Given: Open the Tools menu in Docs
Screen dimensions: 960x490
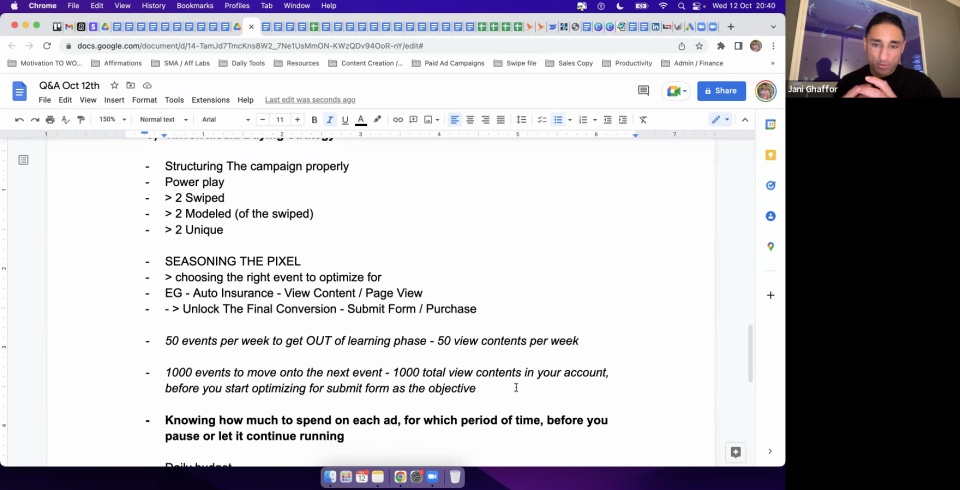Looking at the screenshot, I should pos(174,100).
